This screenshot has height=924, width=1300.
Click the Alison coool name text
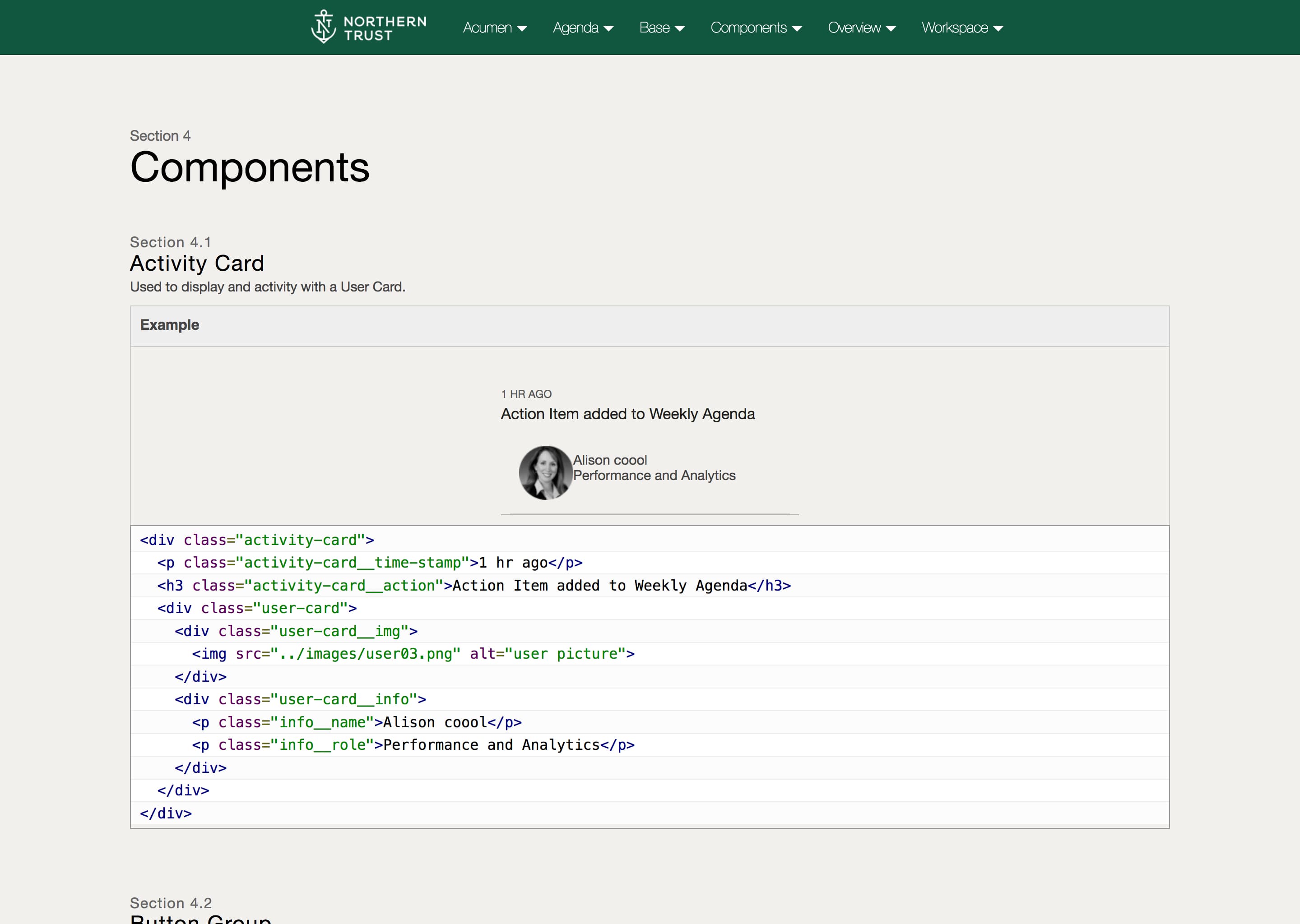(x=609, y=460)
